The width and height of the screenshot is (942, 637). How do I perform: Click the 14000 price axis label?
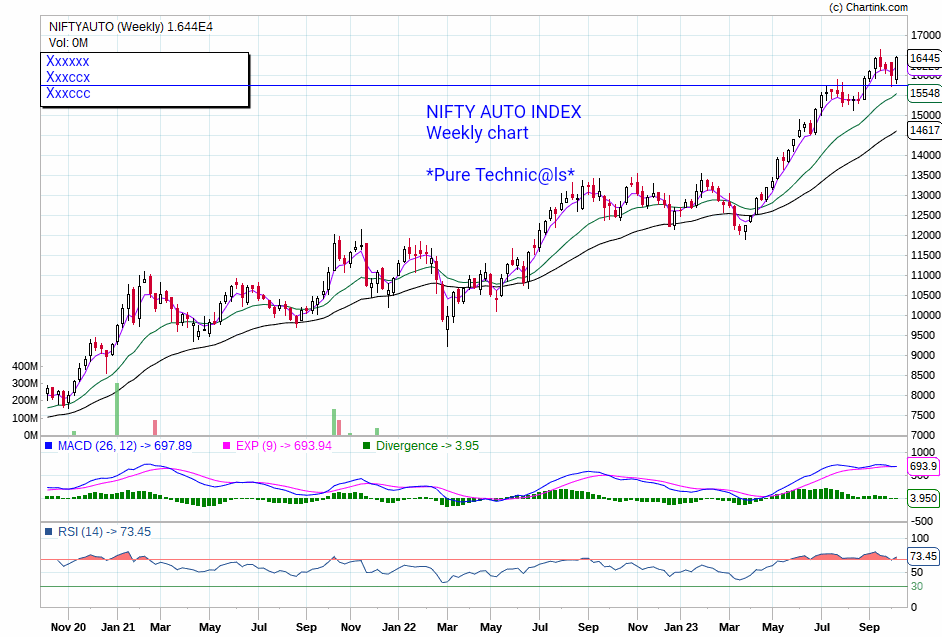[x=926, y=155]
